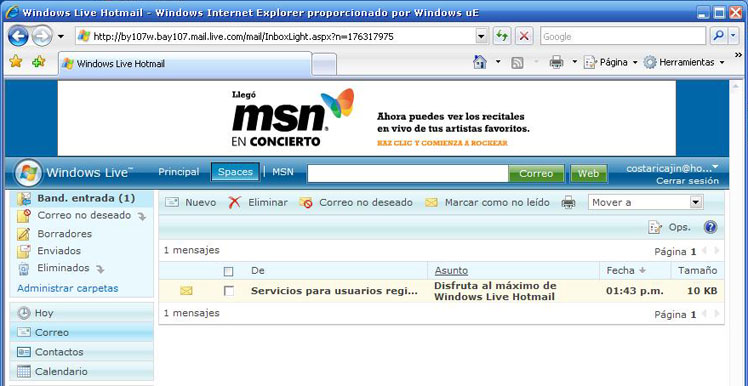Open the Herramientas menu
This screenshot has height=386, width=748.
pos(684,63)
